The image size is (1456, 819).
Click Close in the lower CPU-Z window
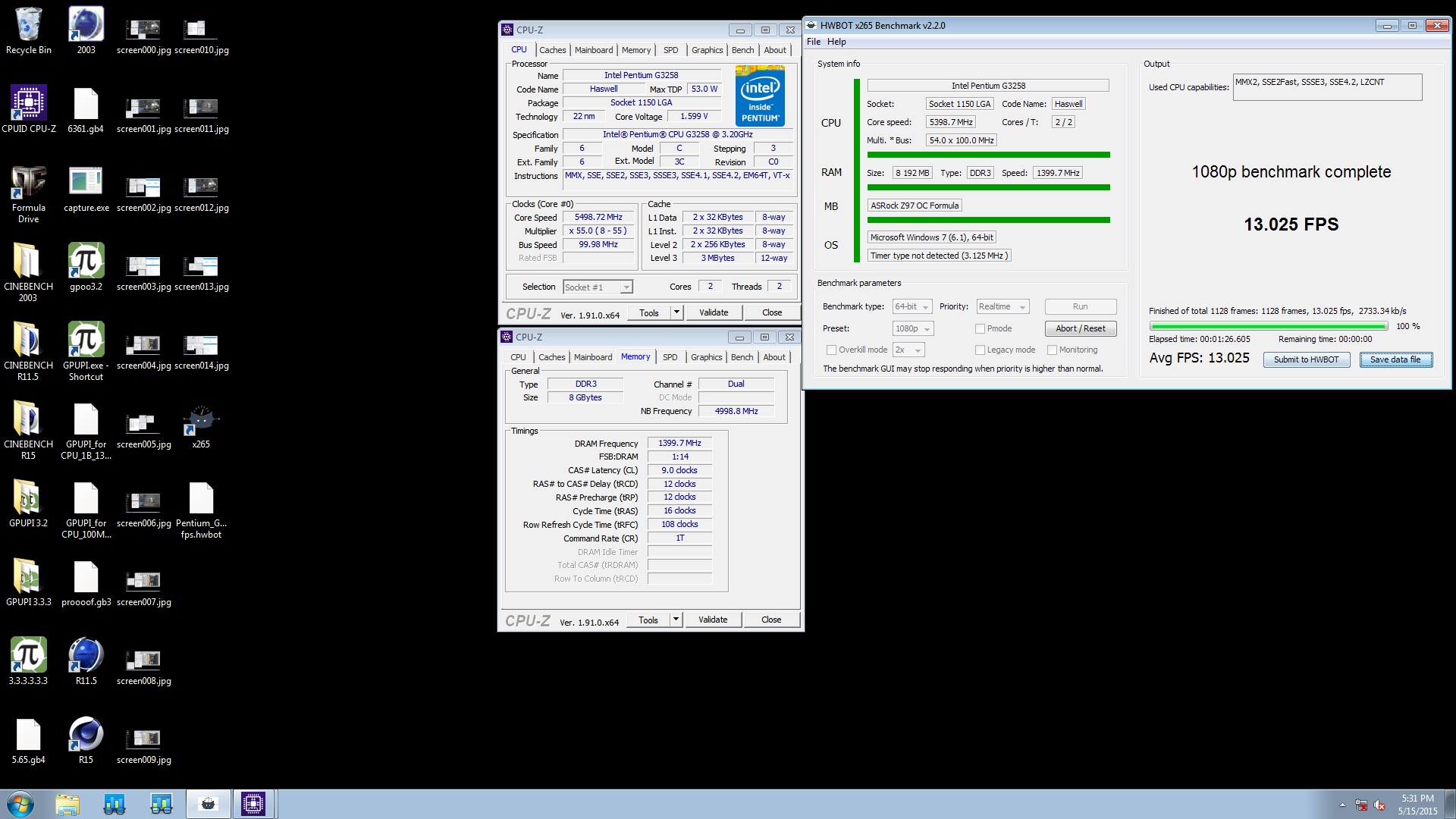point(771,620)
